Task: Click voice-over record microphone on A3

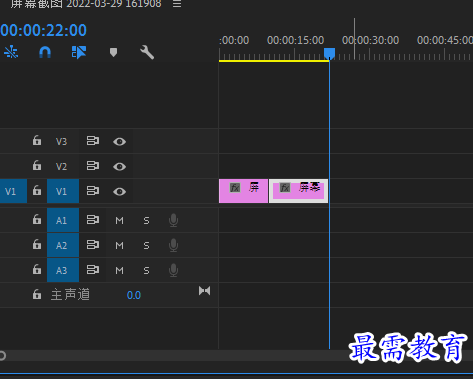Action: pyautogui.click(x=173, y=270)
